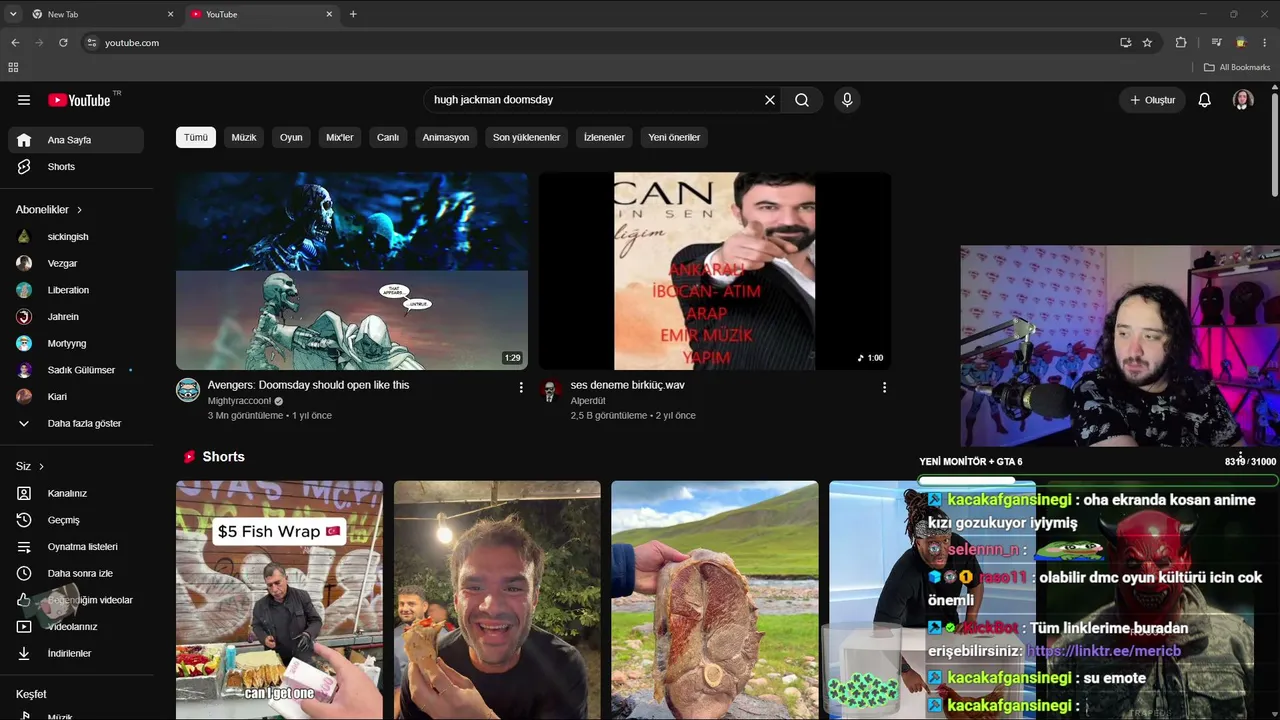
Task: Select the İzlenenler filter chip
Action: [x=604, y=137]
